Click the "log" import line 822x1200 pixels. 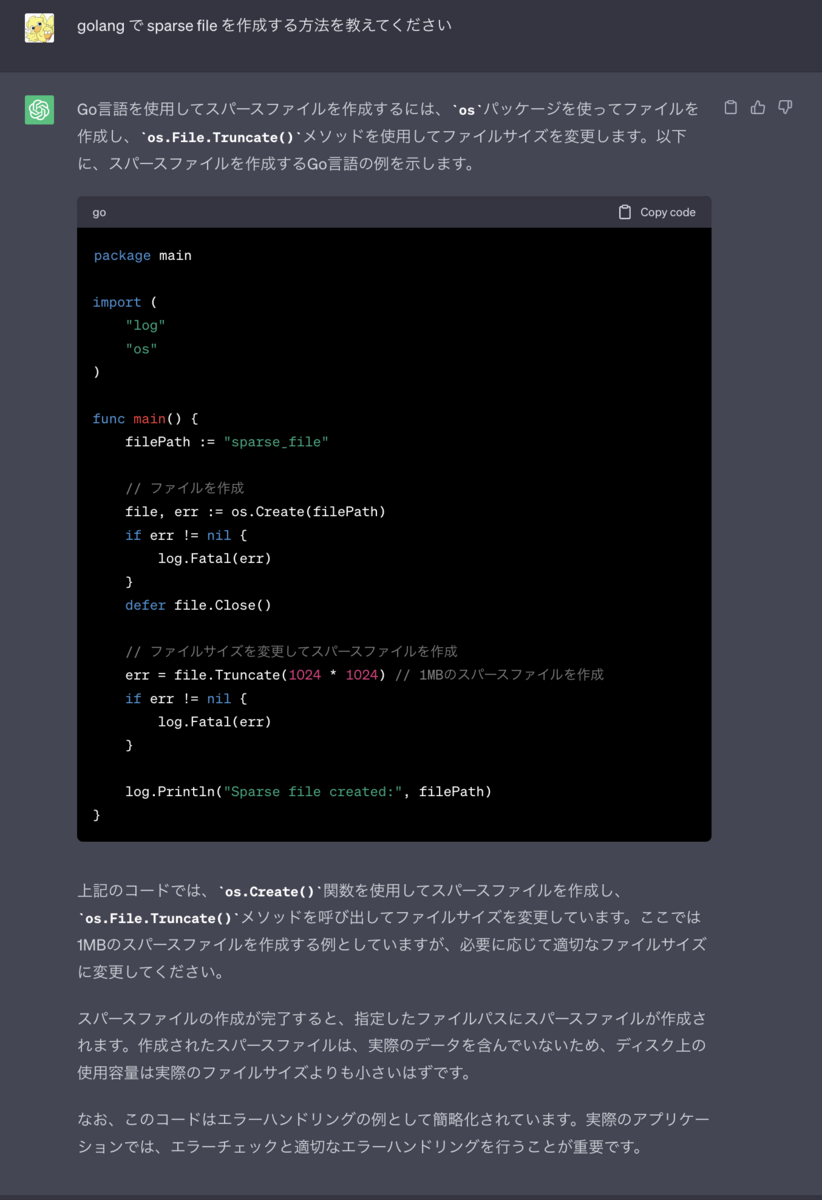(x=145, y=325)
